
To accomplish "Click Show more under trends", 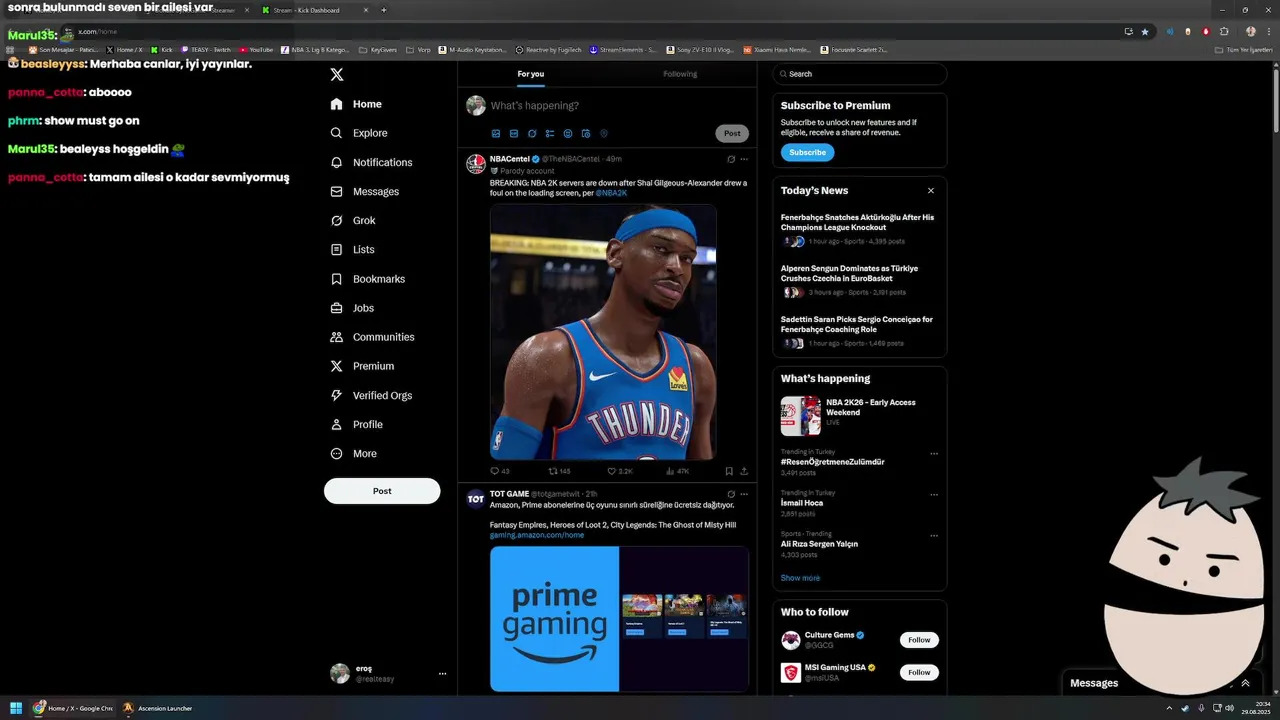I will click(x=800, y=578).
